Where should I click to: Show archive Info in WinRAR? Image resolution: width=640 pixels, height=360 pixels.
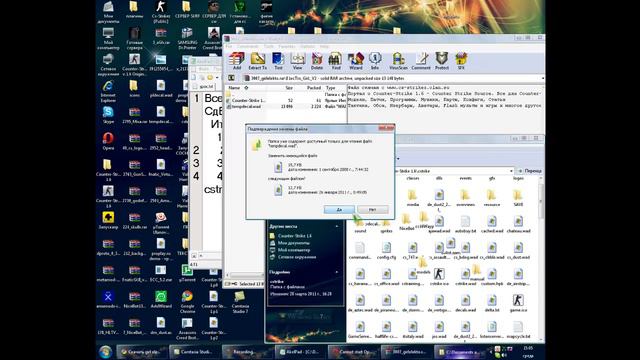tap(375, 61)
